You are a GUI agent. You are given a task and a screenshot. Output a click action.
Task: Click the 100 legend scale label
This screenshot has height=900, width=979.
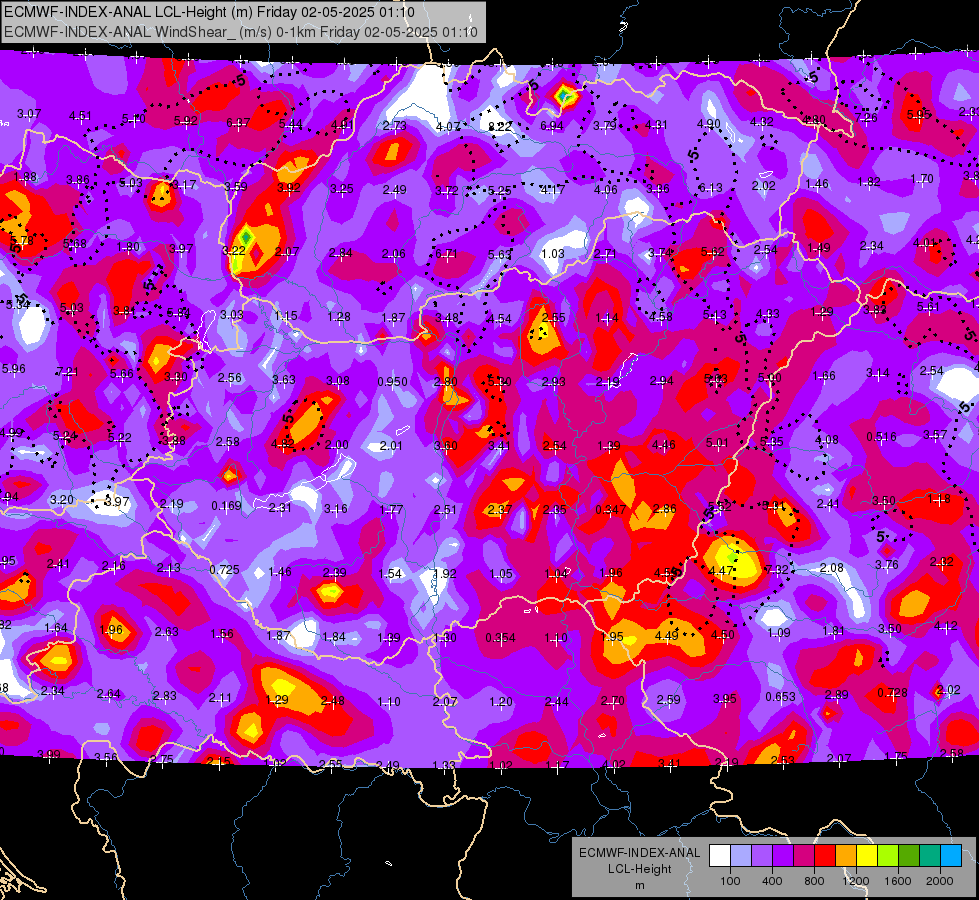pos(730,881)
